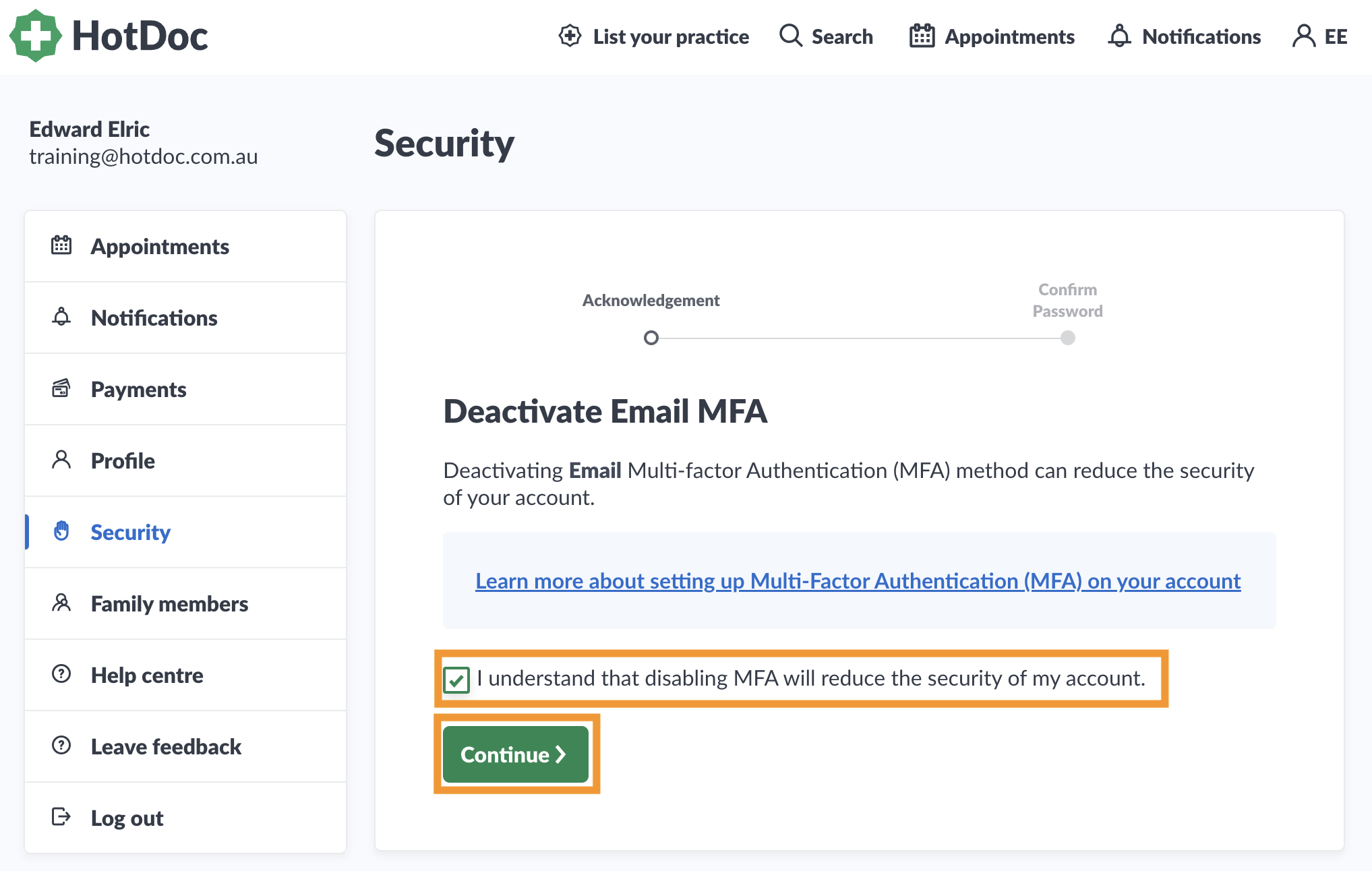Select Security in the sidebar menu
Image resolution: width=1372 pixels, height=871 pixels.
coord(185,533)
